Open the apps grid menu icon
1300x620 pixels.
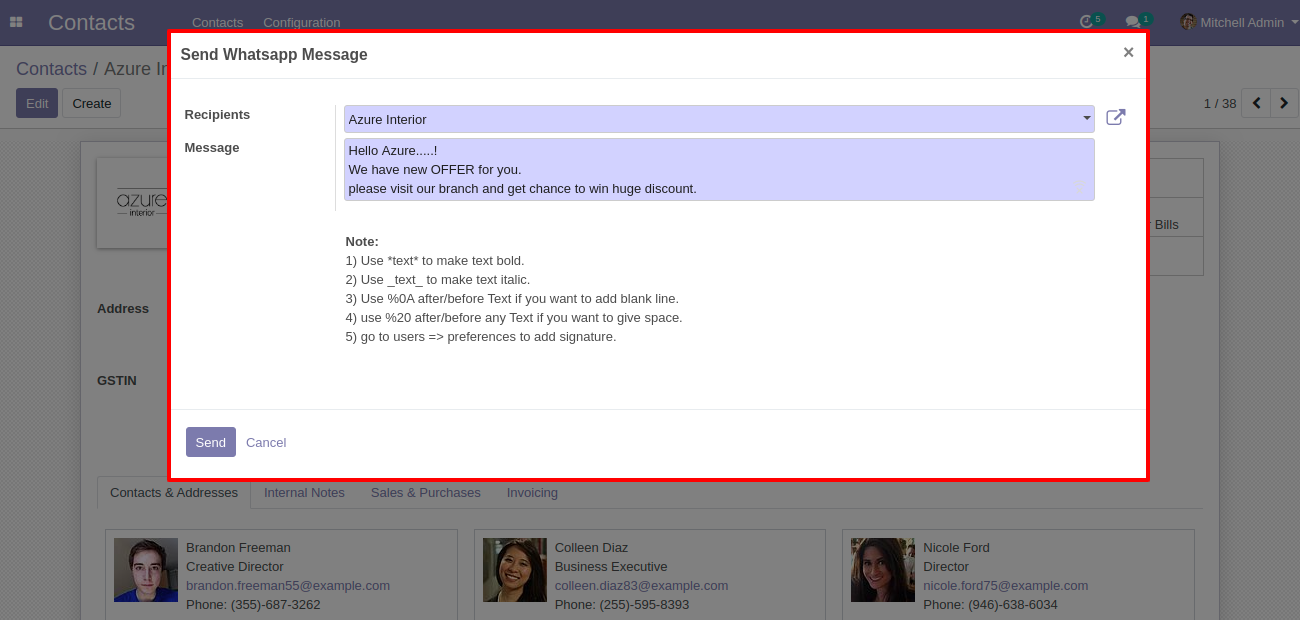pos(16,22)
